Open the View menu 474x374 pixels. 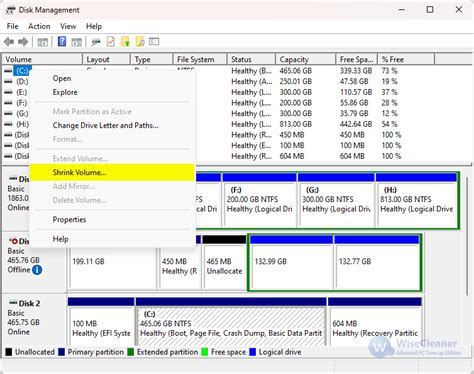68,26
